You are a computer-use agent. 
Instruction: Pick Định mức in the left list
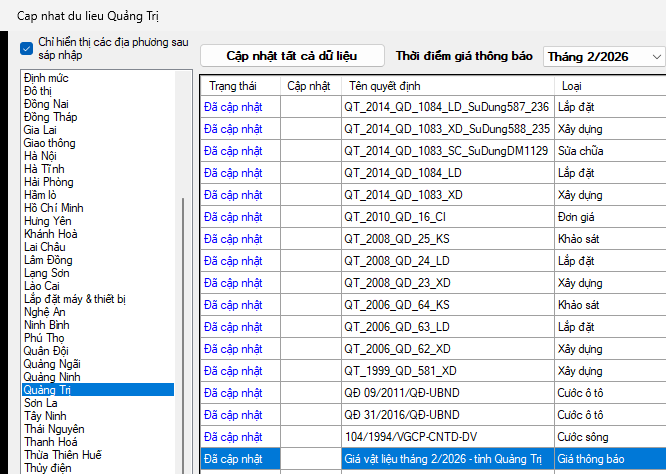pos(48,78)
